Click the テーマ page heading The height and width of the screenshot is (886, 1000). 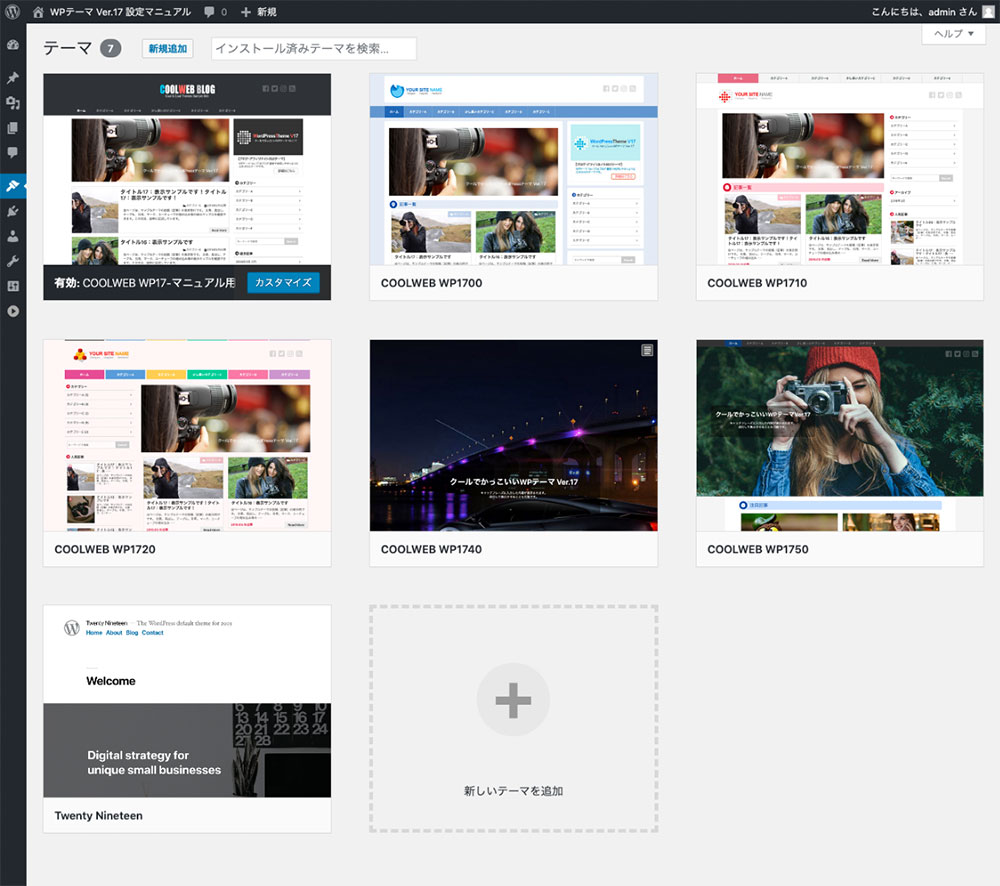(x=68, y=48)
